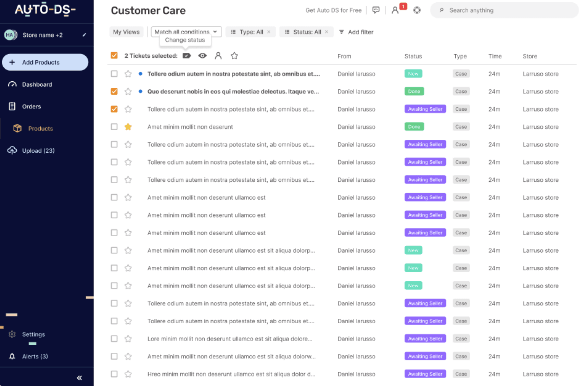Expand the 'Store name +2' selector
Image resolution: width=588 pixels, height=386 pixels.
(45, 35)
